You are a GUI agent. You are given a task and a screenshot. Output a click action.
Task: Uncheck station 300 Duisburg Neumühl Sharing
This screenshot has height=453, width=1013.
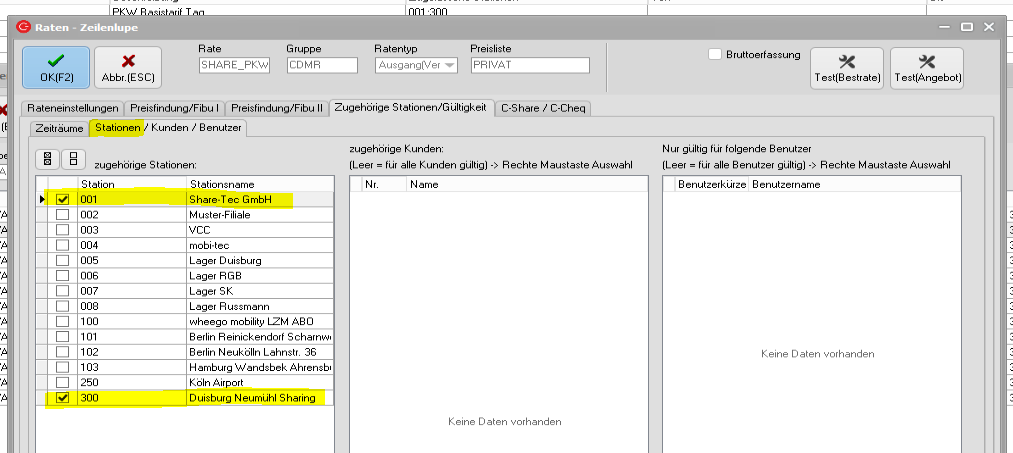click(63, 398)
